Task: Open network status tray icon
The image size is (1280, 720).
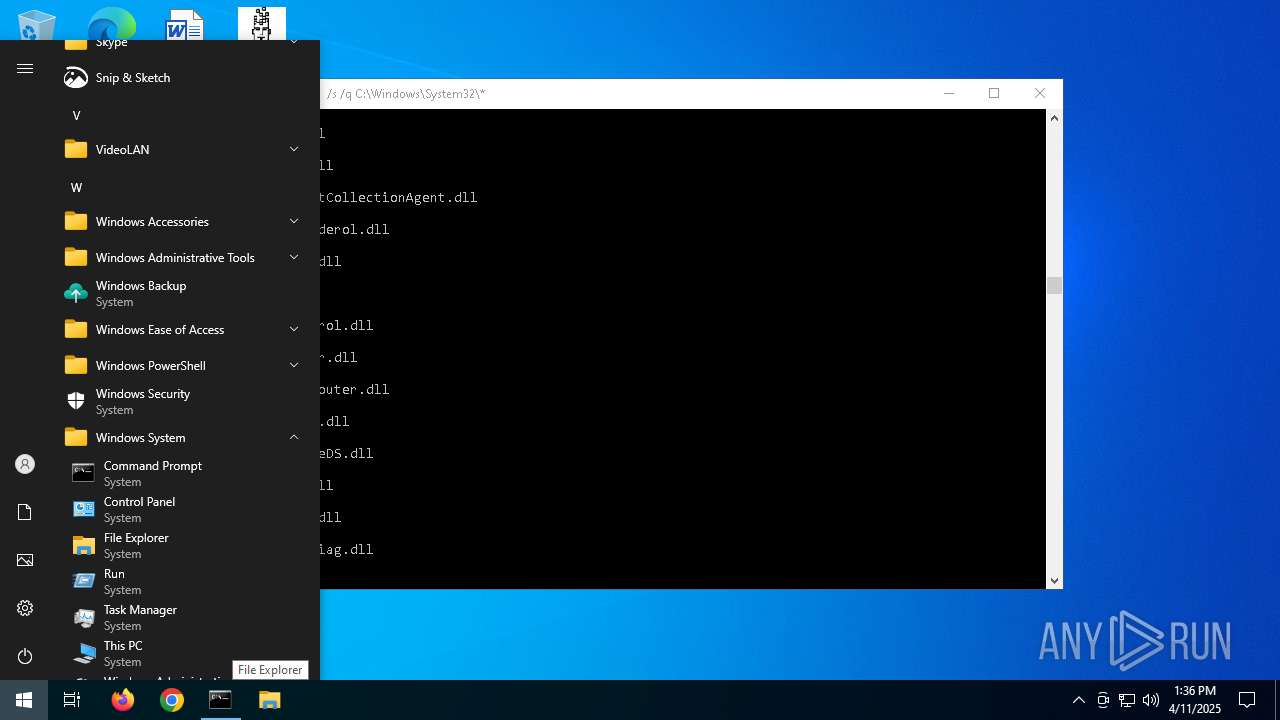Action: pos(1127,700)
